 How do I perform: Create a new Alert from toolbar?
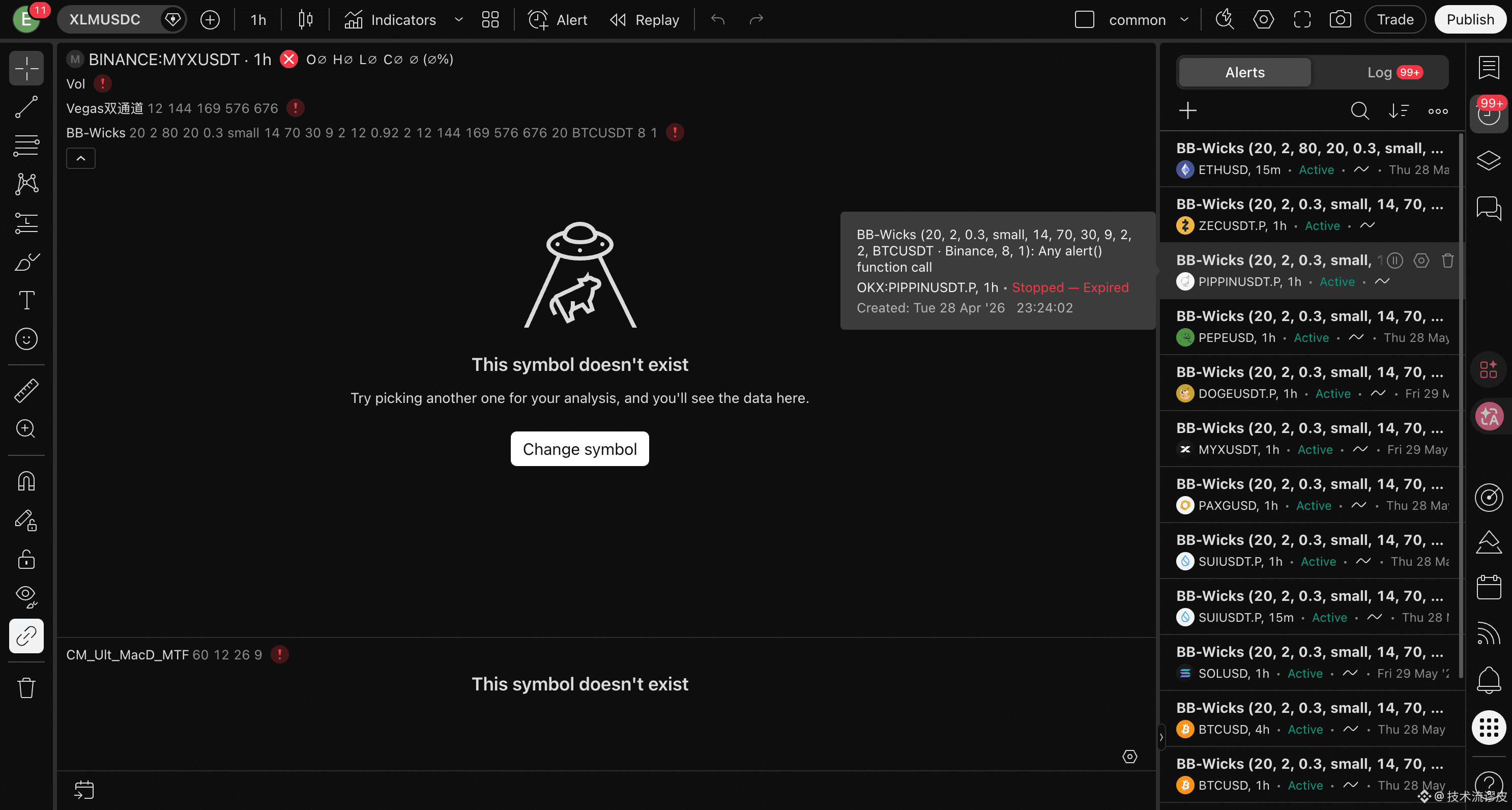(558, 19)
